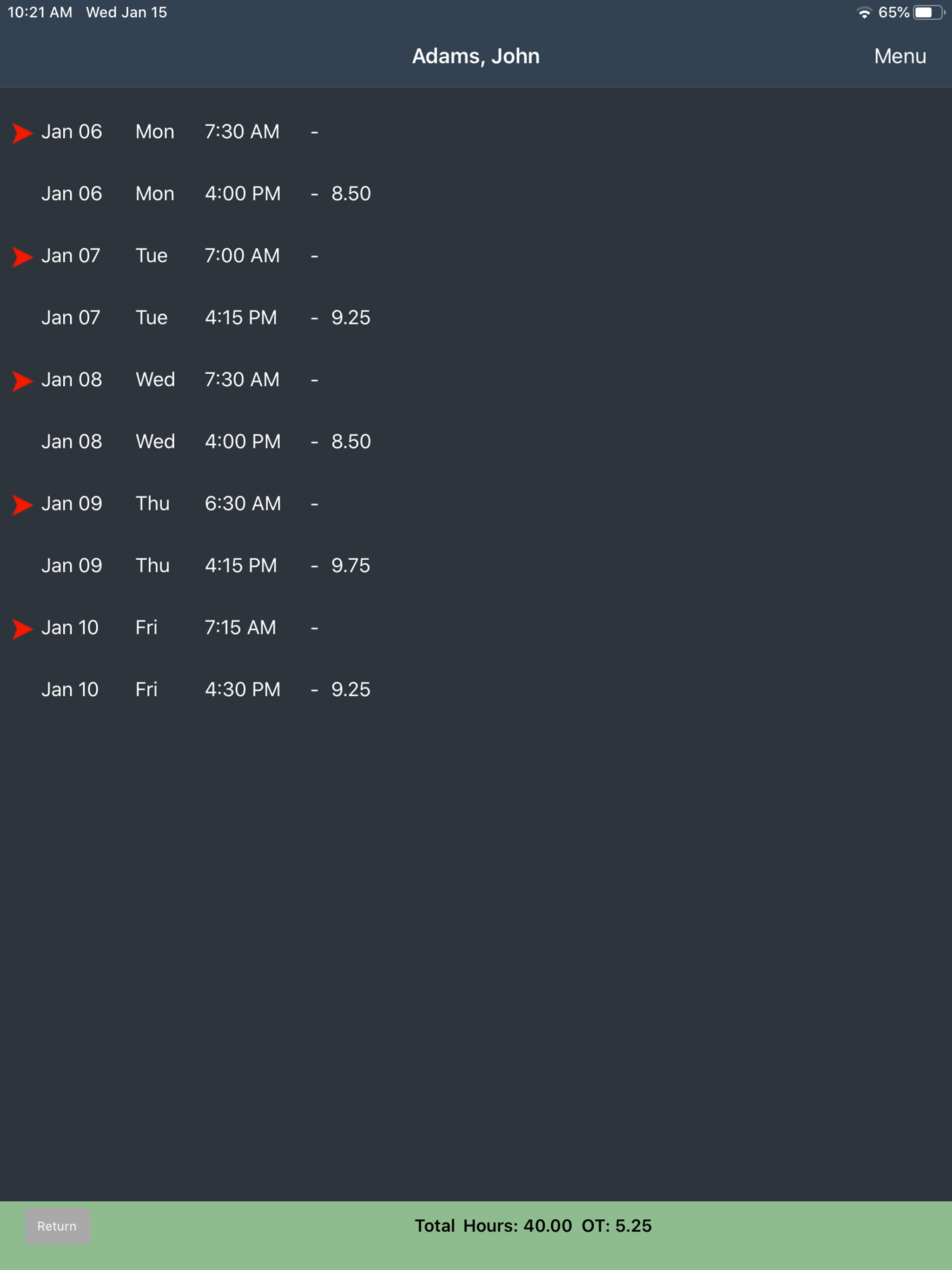The width and height of the screenshot is (952, 1270).
Task: Tap the Jan 09 6:30 AM punch-in time
Action: coord(243,503)
